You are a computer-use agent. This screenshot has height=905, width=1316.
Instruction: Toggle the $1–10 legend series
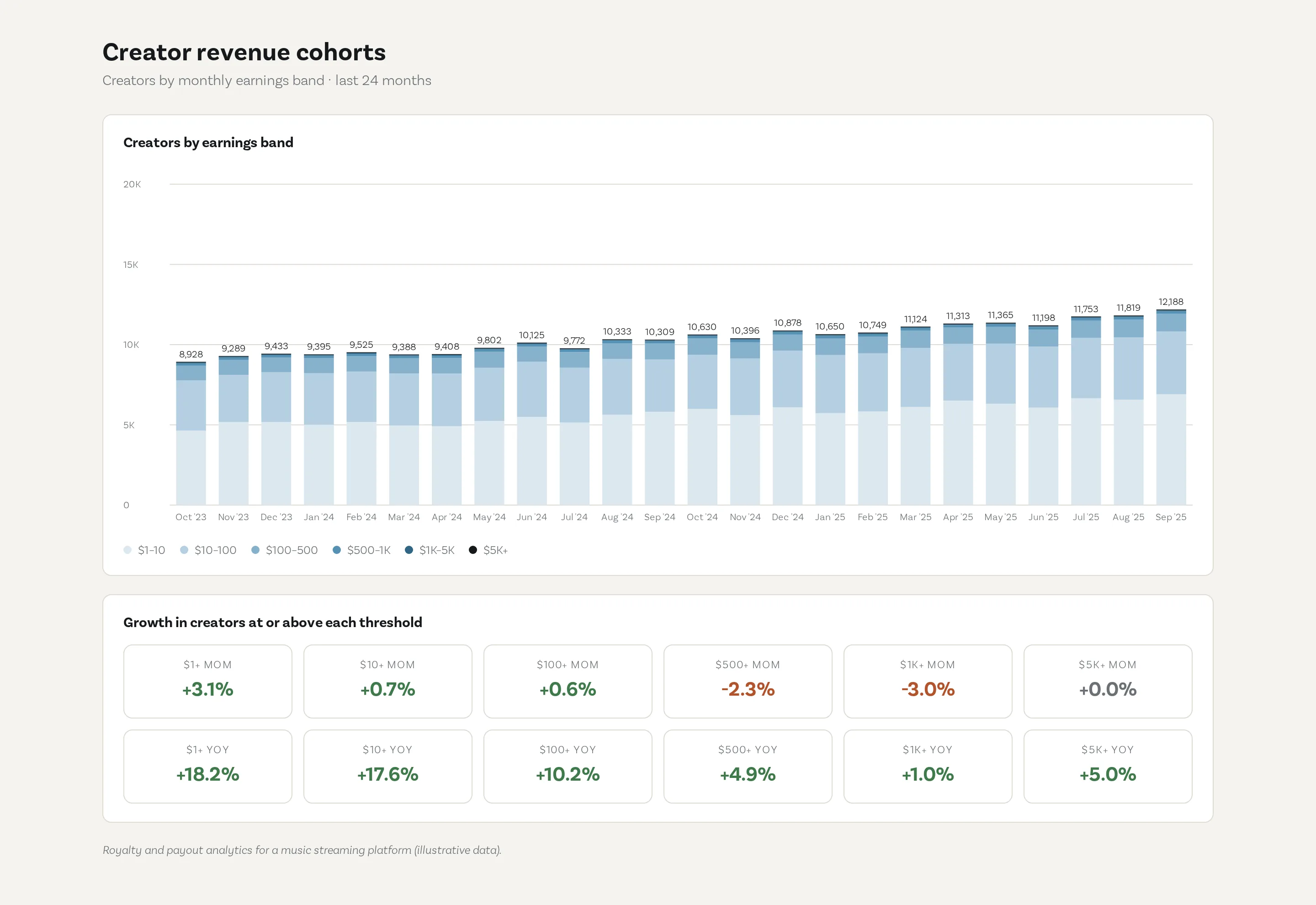(144, 550)
